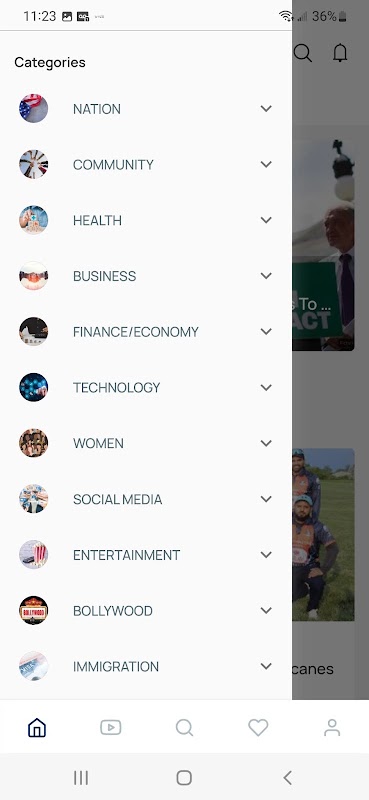Tap the Nation flag category icon
This screenshot has height=800, width=369.
[34, 109]
